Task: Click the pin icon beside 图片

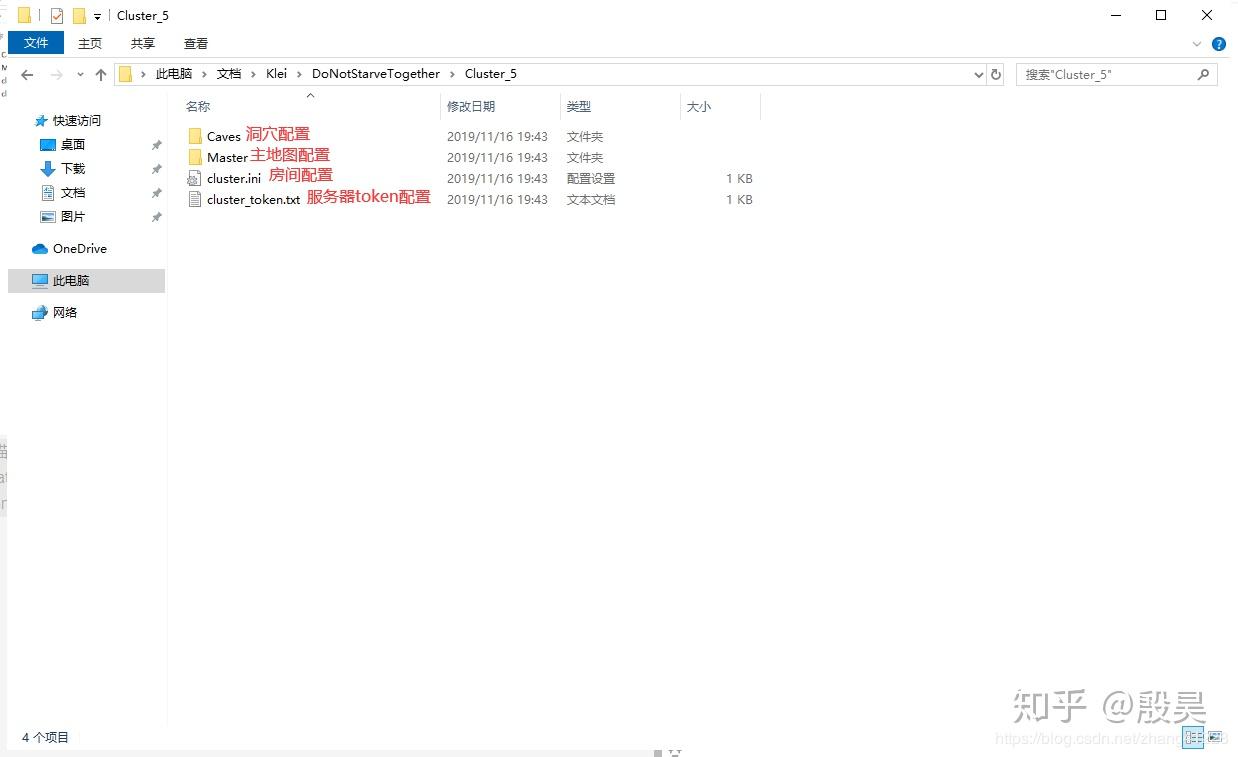Action: click(x=156, y=217)
